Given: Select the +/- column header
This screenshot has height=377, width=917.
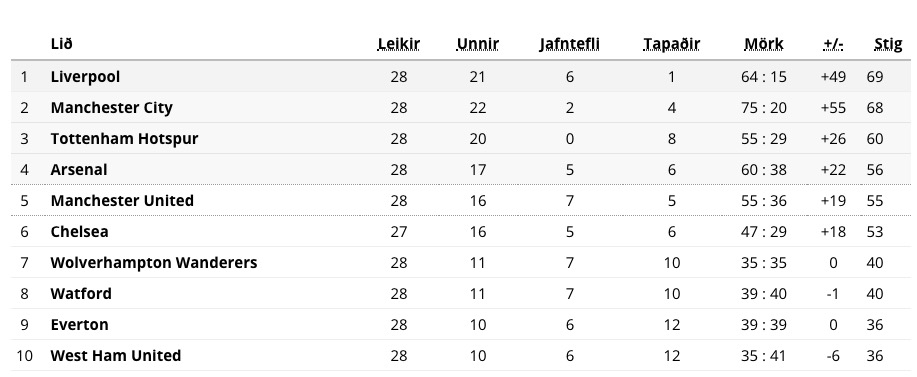Looking at the screenshot, I should (833, 44).
